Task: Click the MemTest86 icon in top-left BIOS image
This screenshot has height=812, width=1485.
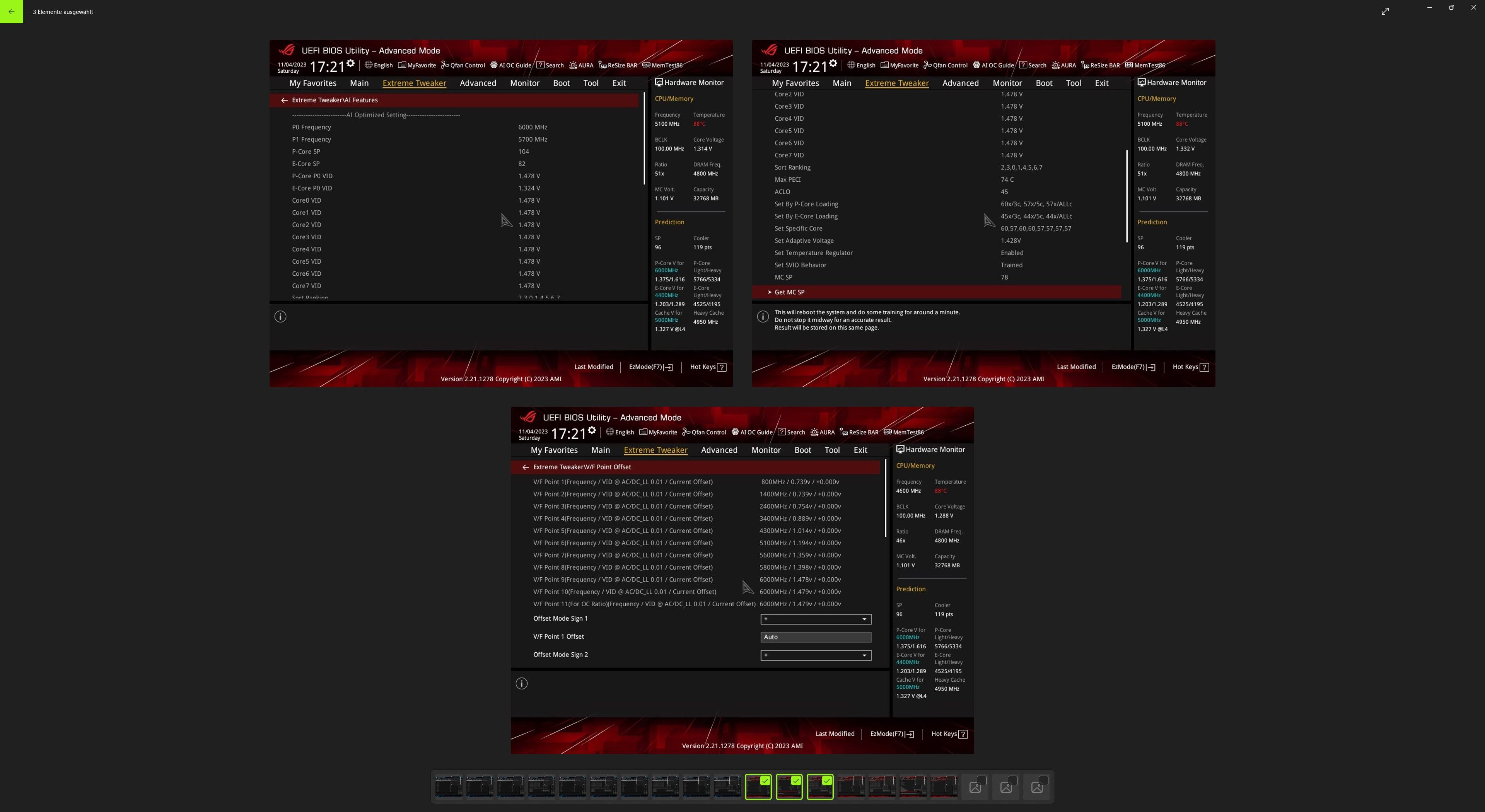Action: (x=646, y=65)
